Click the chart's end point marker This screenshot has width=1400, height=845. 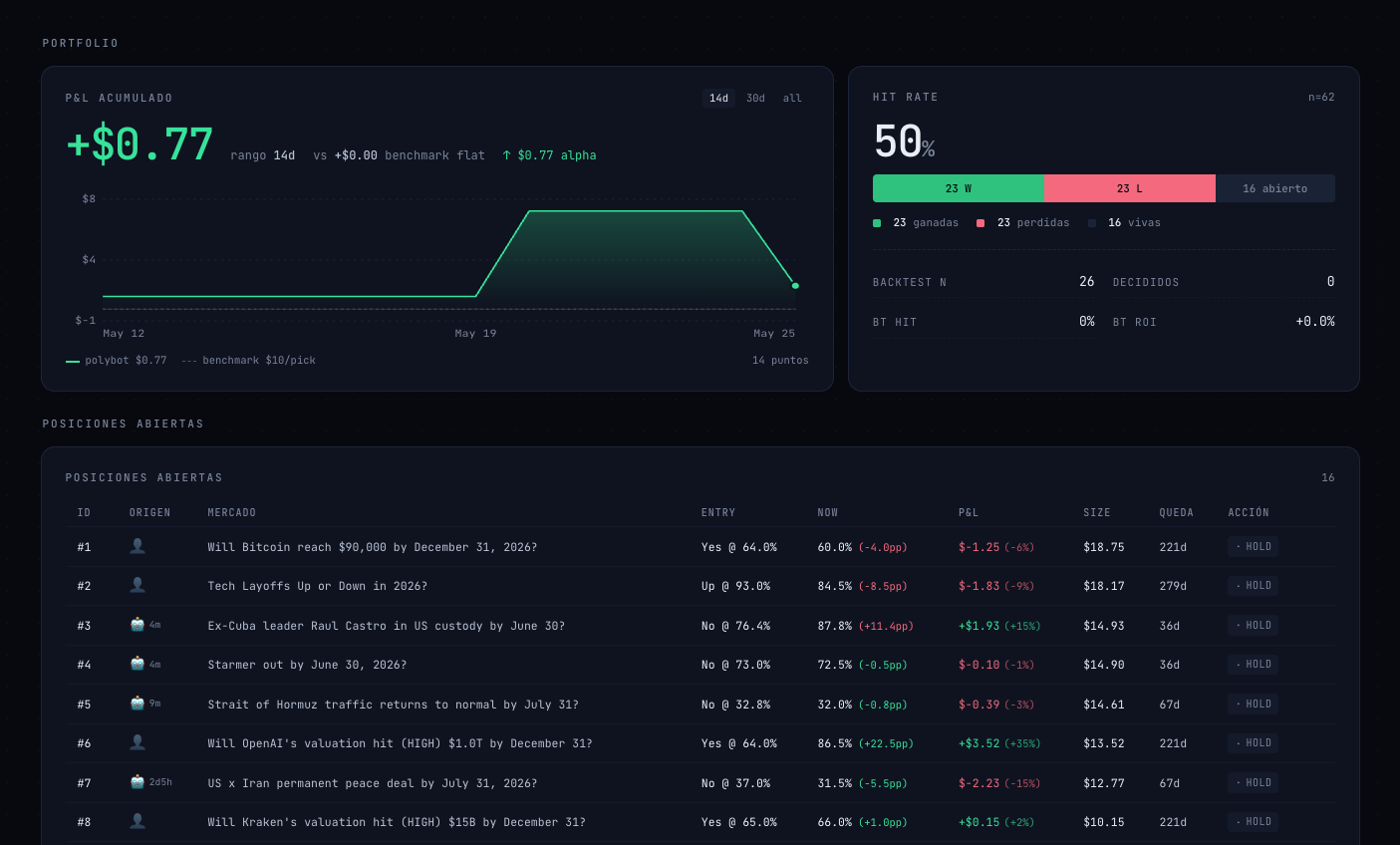point(795,286)
